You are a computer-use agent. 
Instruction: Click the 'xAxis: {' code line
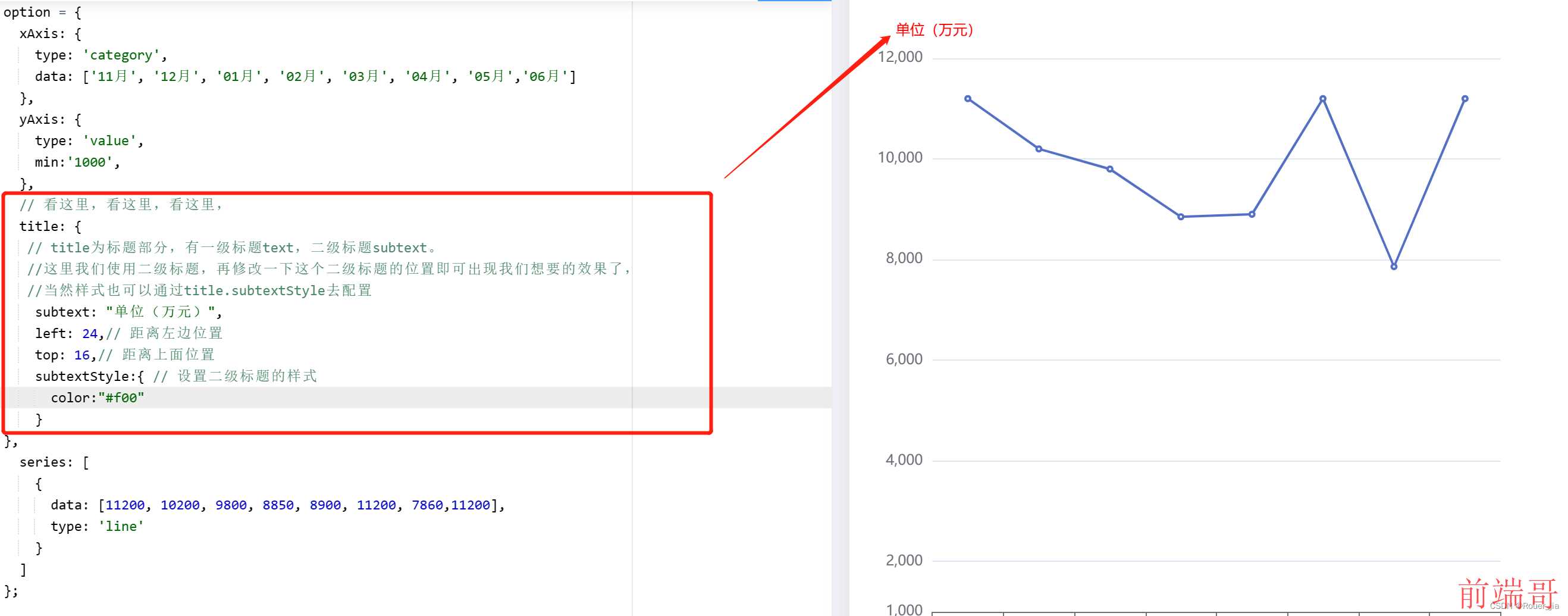pos(51,33)
